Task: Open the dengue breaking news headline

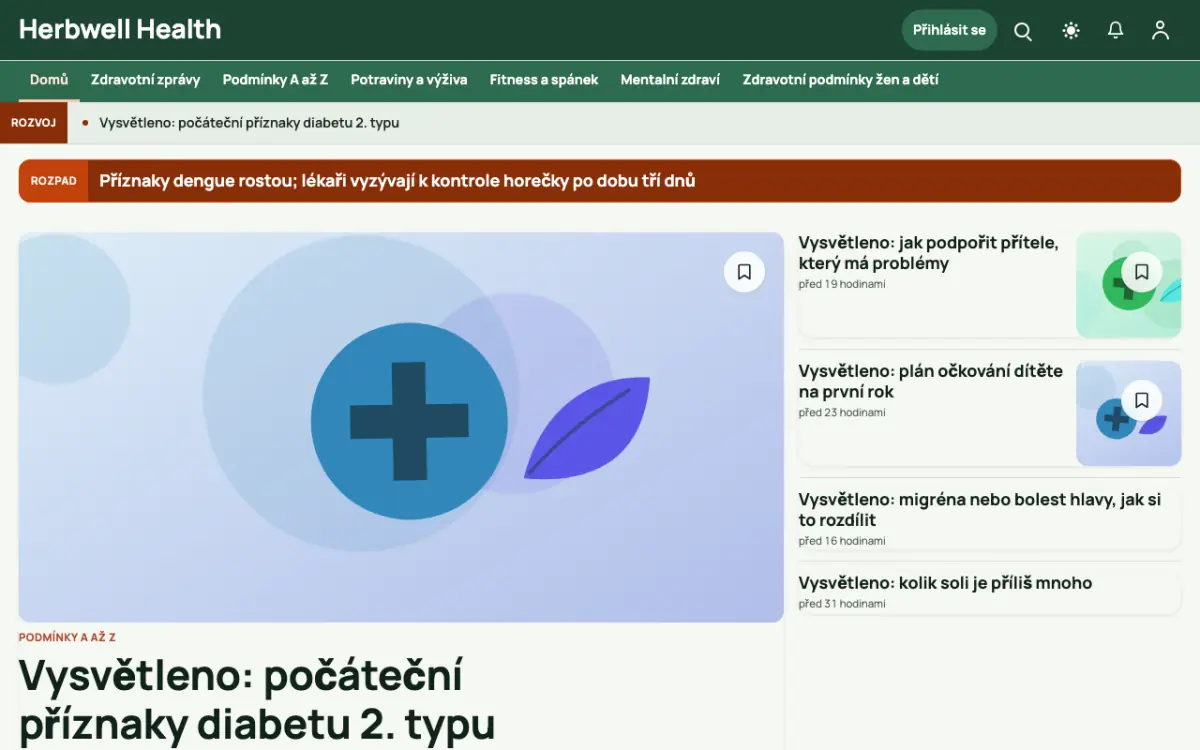Action: 397,181
